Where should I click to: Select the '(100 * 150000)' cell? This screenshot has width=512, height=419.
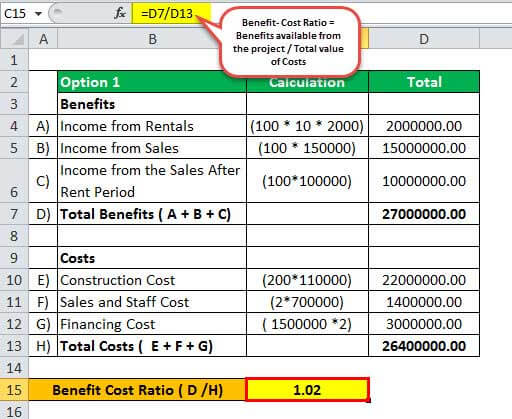pos(307,148)
